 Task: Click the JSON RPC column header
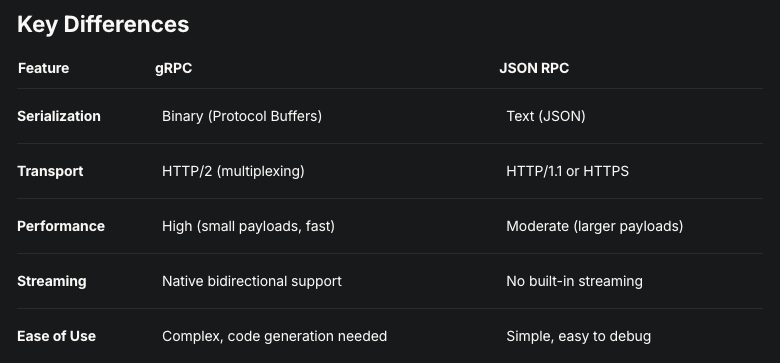click(534, 68)
